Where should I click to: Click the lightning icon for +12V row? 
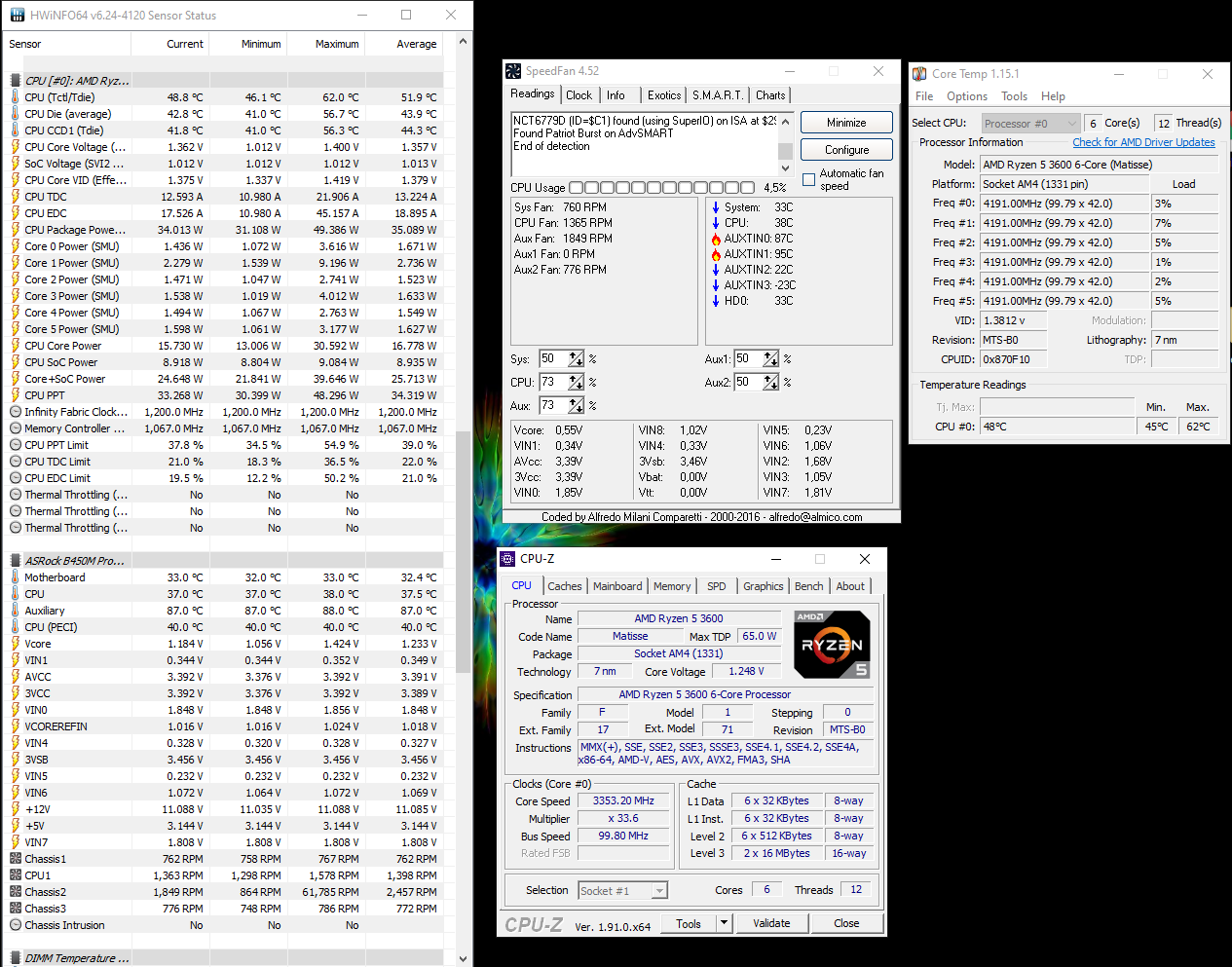(x=16, y=809)
